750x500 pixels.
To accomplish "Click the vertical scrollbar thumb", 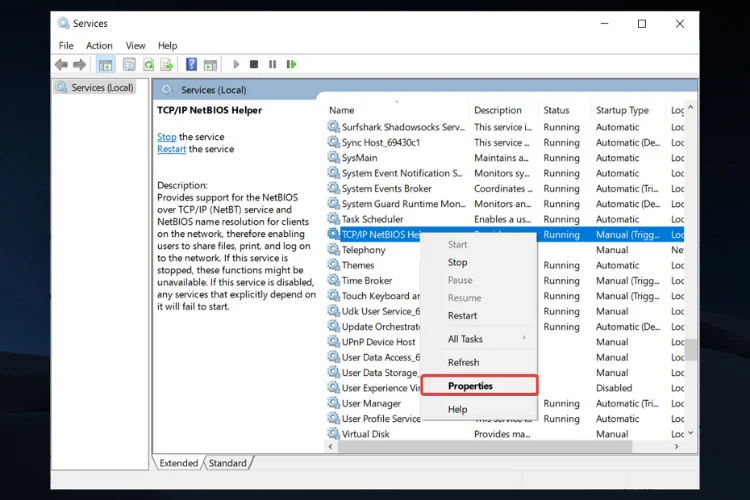I will [690, 349].
